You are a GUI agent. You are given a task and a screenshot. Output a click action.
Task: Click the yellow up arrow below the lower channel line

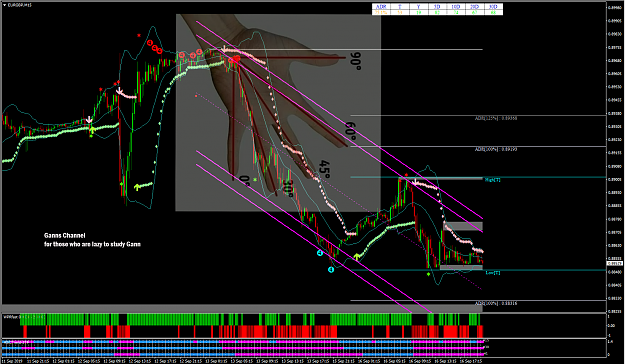tap(357, 257)
